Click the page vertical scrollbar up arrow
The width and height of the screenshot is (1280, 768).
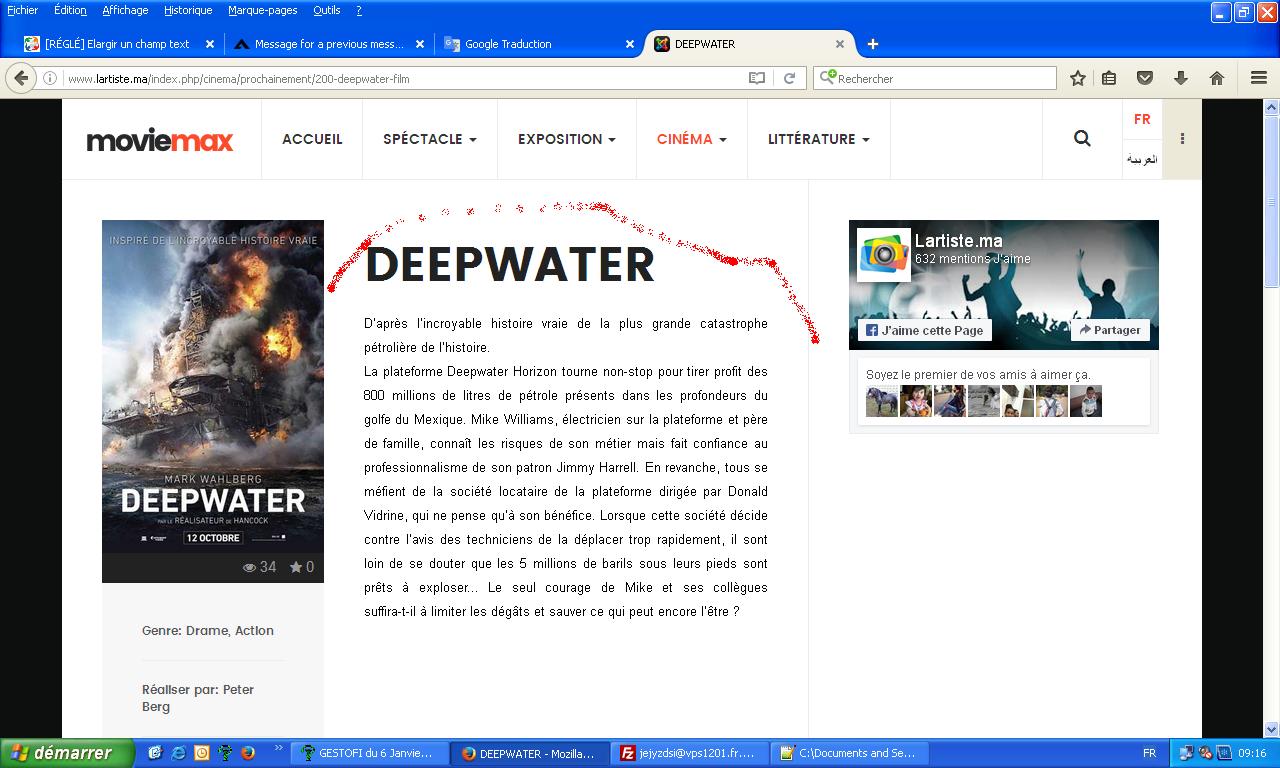[1272, 107]
